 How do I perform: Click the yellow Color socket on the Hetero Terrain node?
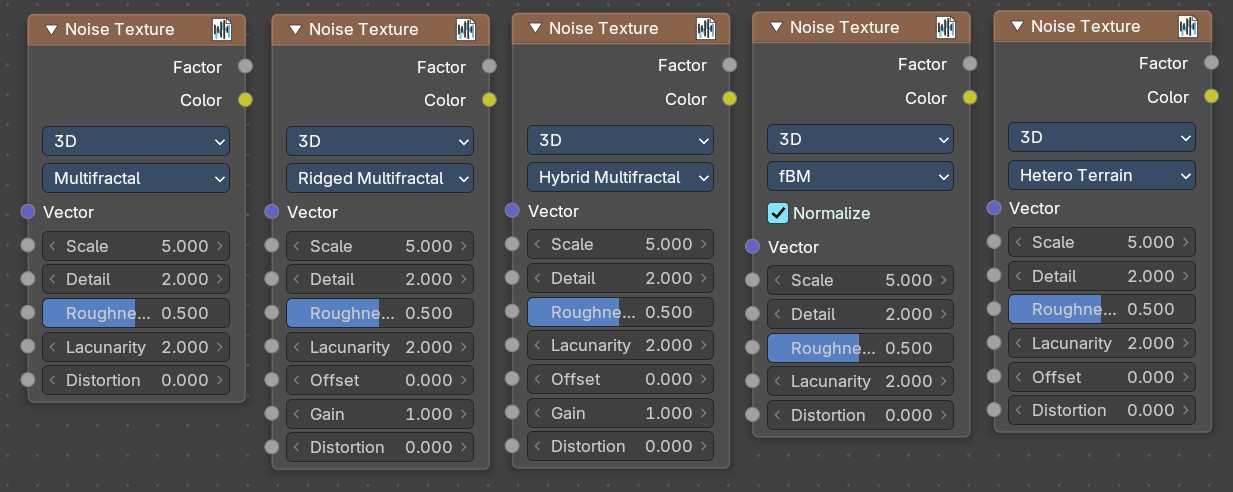tap(1212, 97)
